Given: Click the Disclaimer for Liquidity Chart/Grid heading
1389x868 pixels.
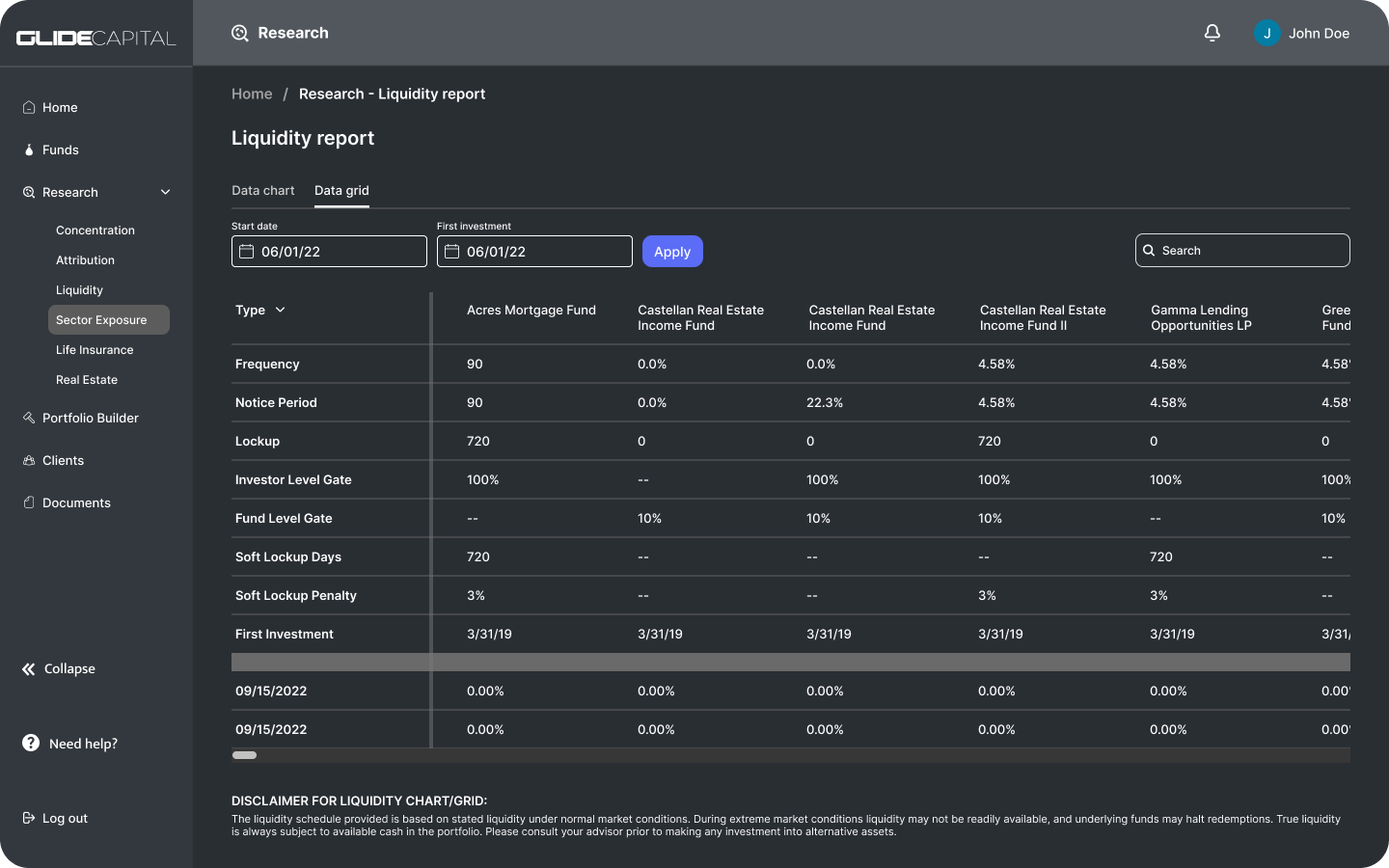Looking at the screenshot, I should point(359,800).
